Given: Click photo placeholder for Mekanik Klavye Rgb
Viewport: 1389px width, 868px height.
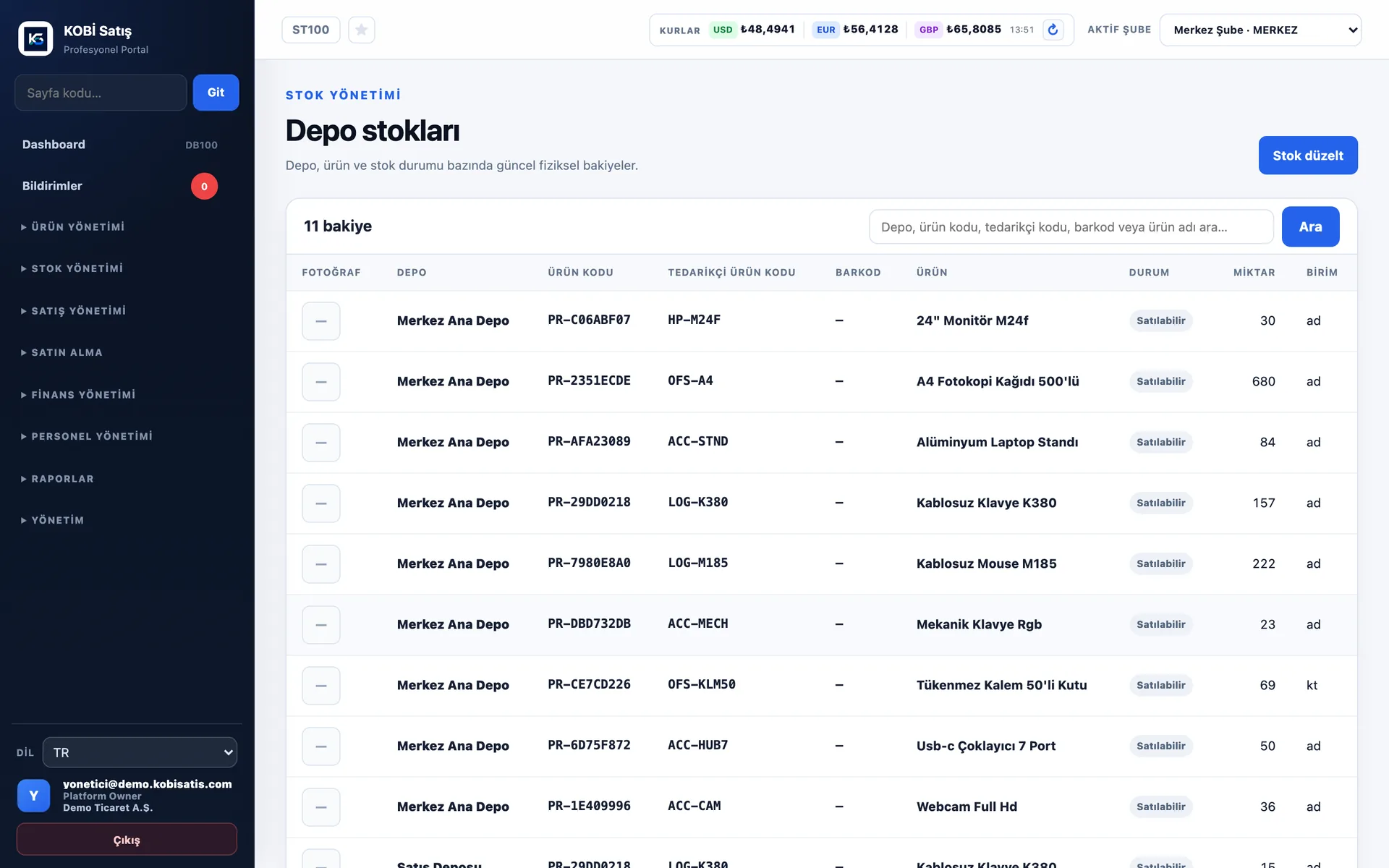Looking at the screenshot, I should pos(321,624).
